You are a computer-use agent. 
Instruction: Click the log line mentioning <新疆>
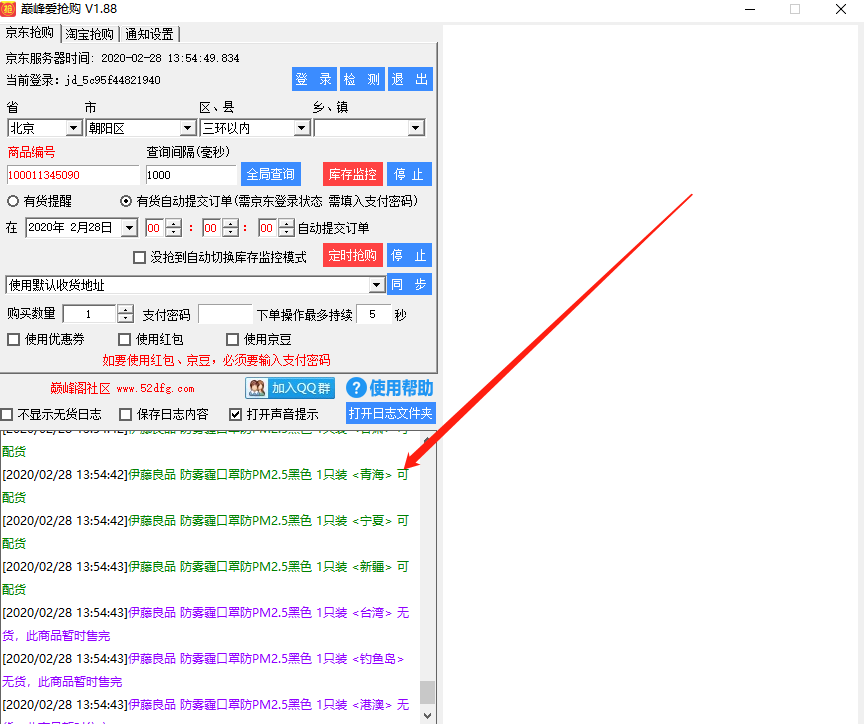pyautogui.click(x=205, y=578)
